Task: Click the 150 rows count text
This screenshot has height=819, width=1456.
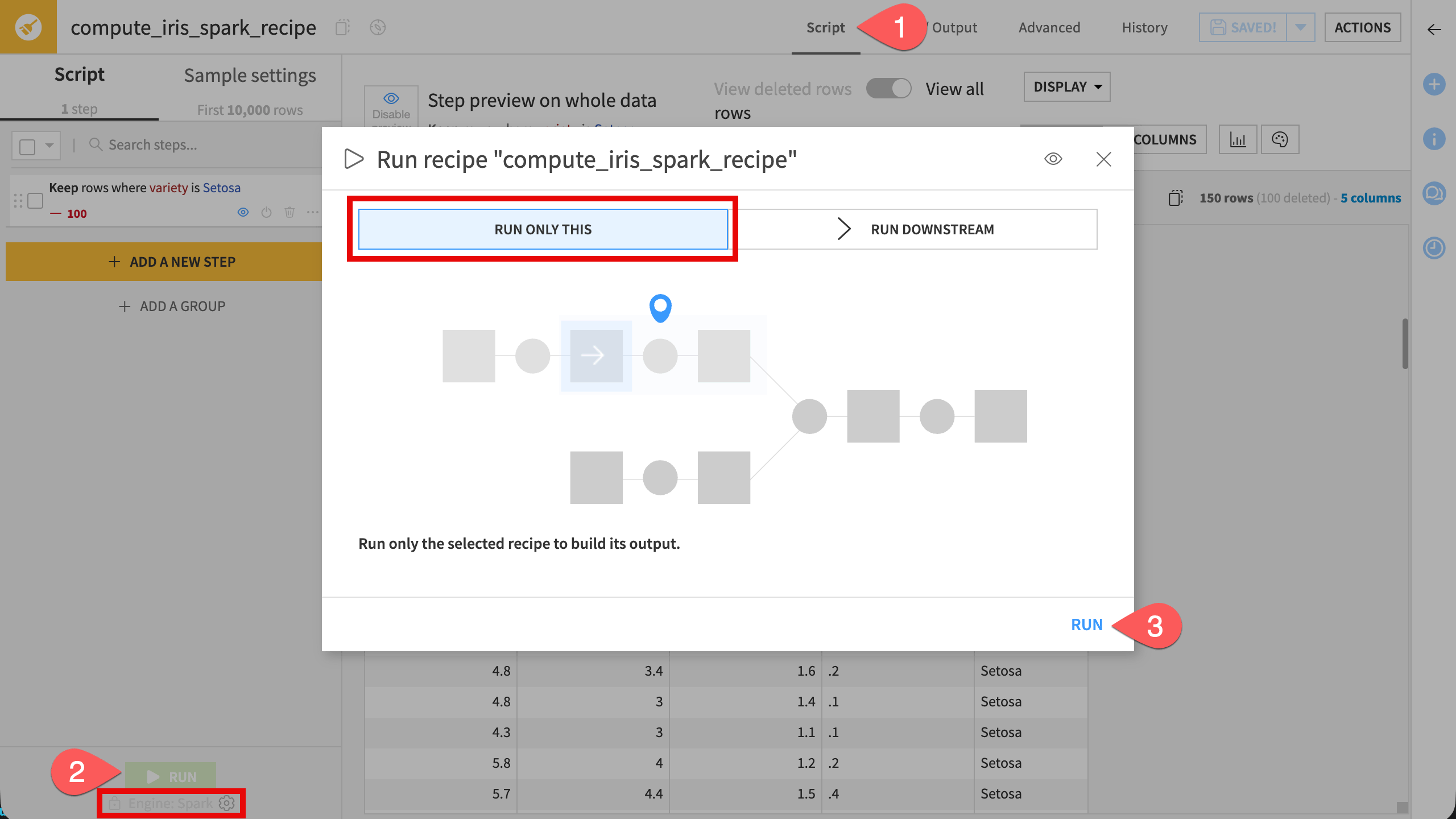Action: (x=1226, y=198)
